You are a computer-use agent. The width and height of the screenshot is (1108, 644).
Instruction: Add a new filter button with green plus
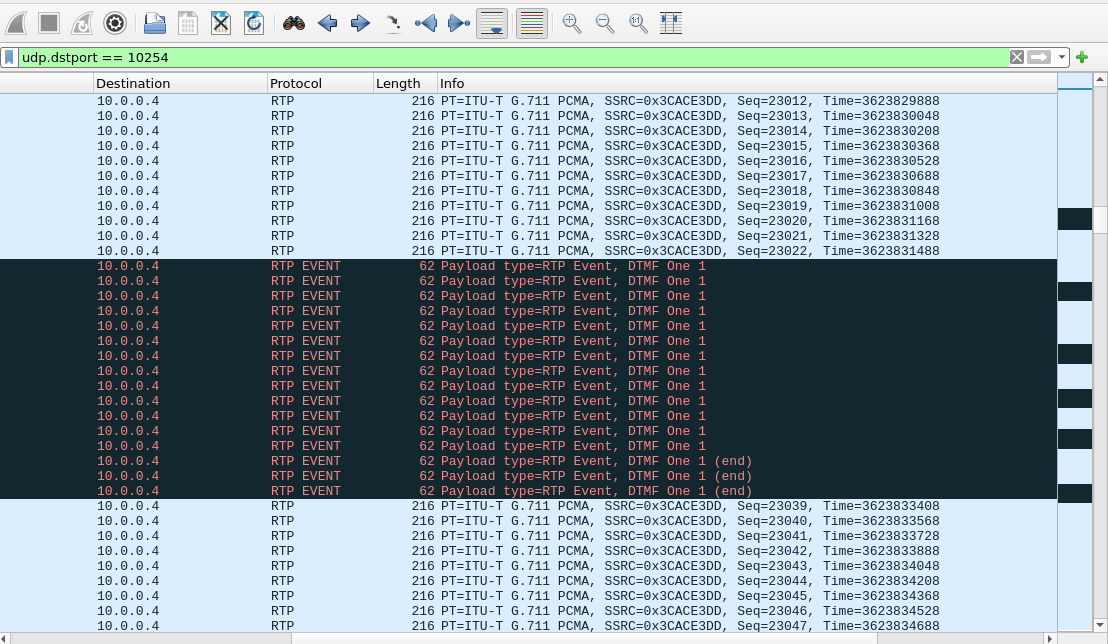1081,57
